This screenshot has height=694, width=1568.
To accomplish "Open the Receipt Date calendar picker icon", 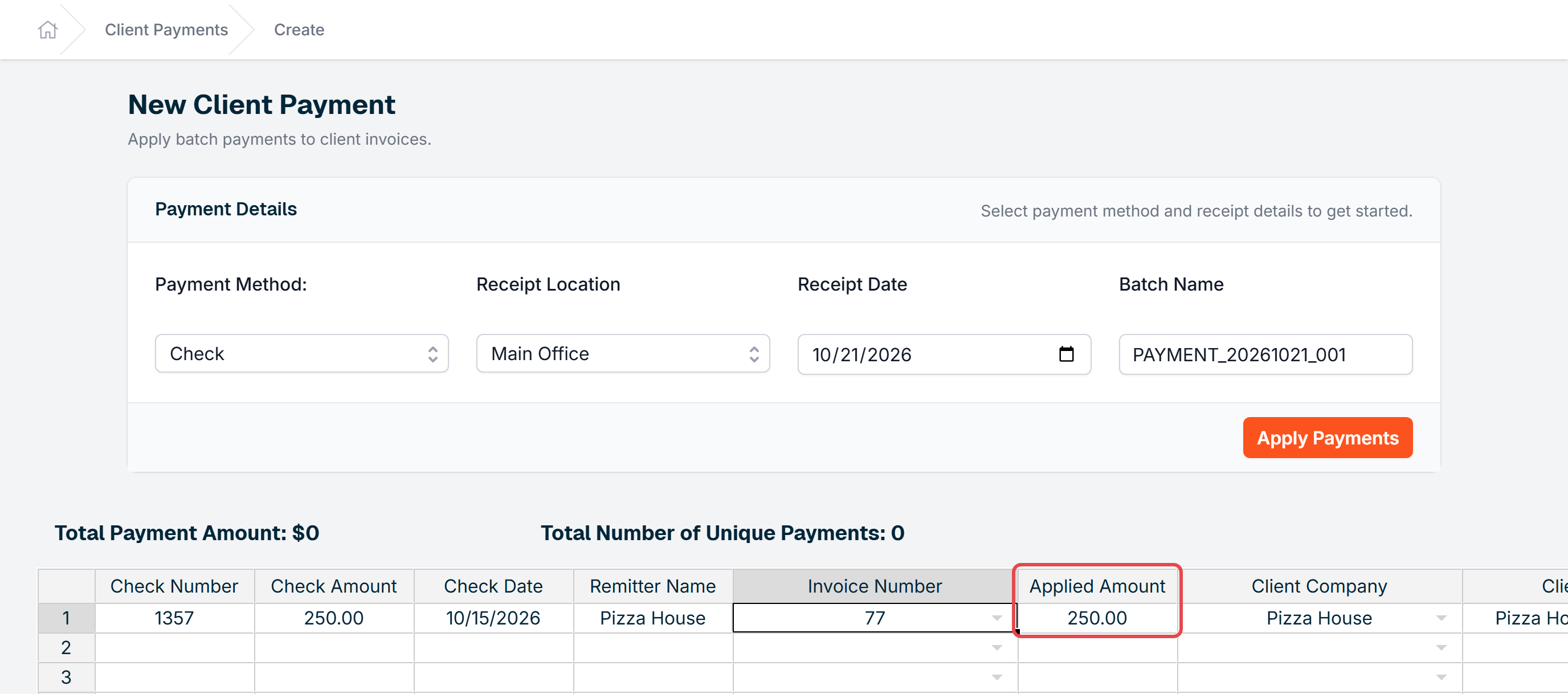I will (x=1066, y=354).
